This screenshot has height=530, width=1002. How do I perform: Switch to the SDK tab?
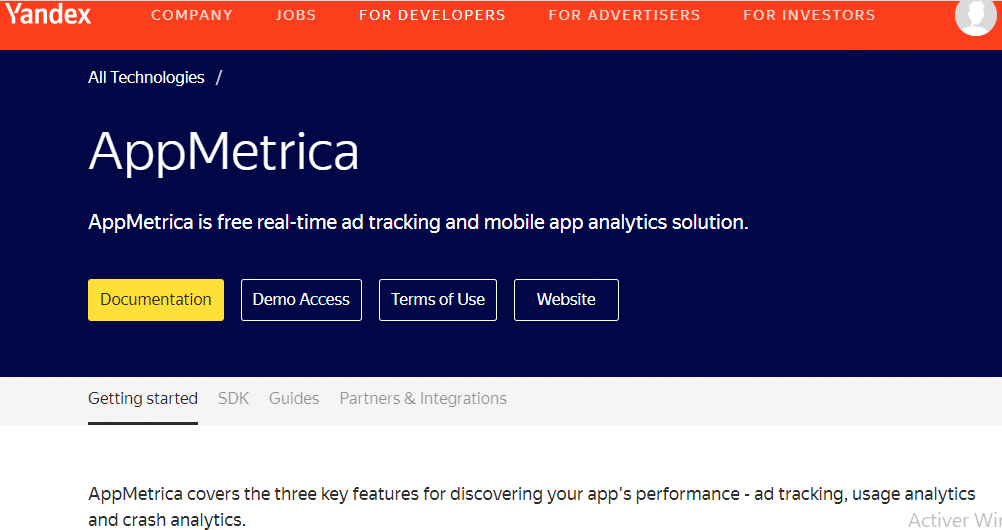[x=233, y=399]
